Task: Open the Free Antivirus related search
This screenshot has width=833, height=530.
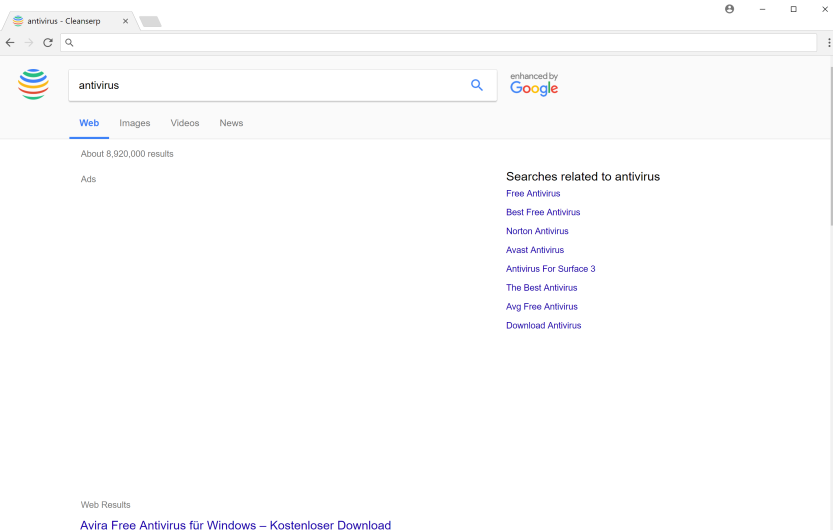Action: pyautogui.click(x=533, y=194)
